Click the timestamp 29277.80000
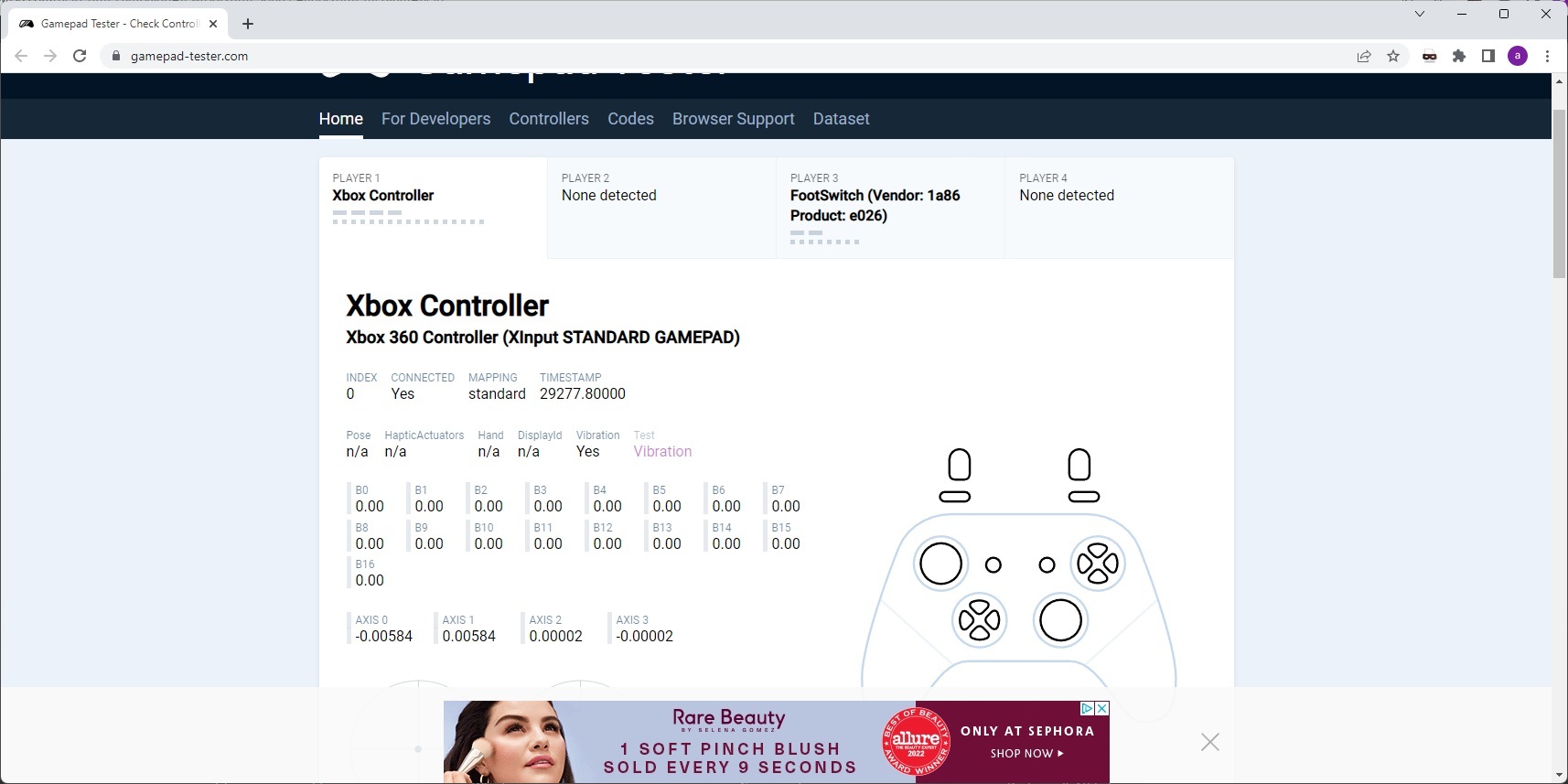 [x=583, y=394]
